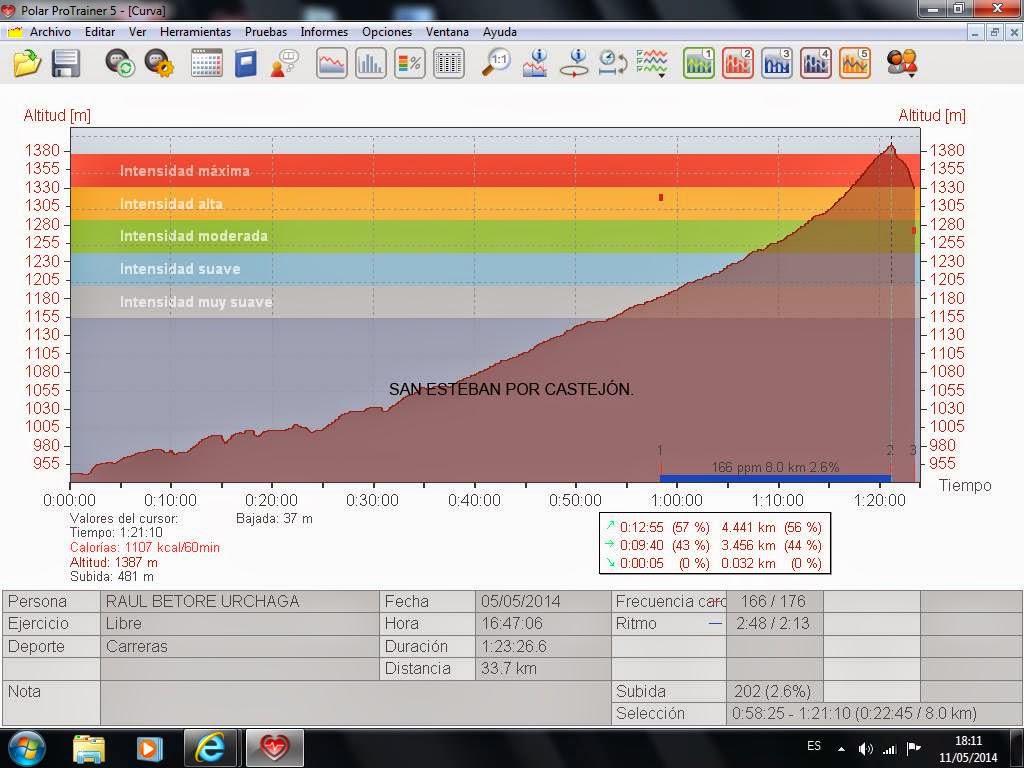The image size is (1024, 768).
Task: Open the curve selection dropdown icon
Action: click(652, 63)
